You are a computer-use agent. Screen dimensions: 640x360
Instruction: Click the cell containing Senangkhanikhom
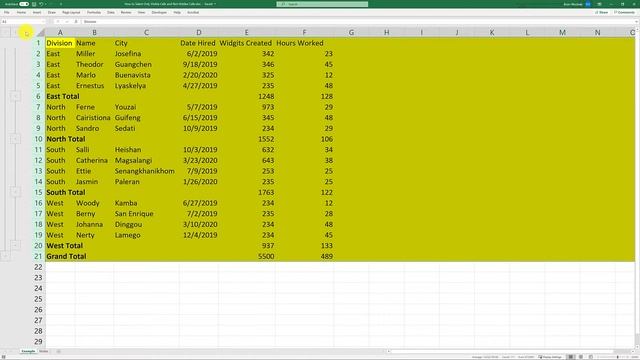coord(146,171)
